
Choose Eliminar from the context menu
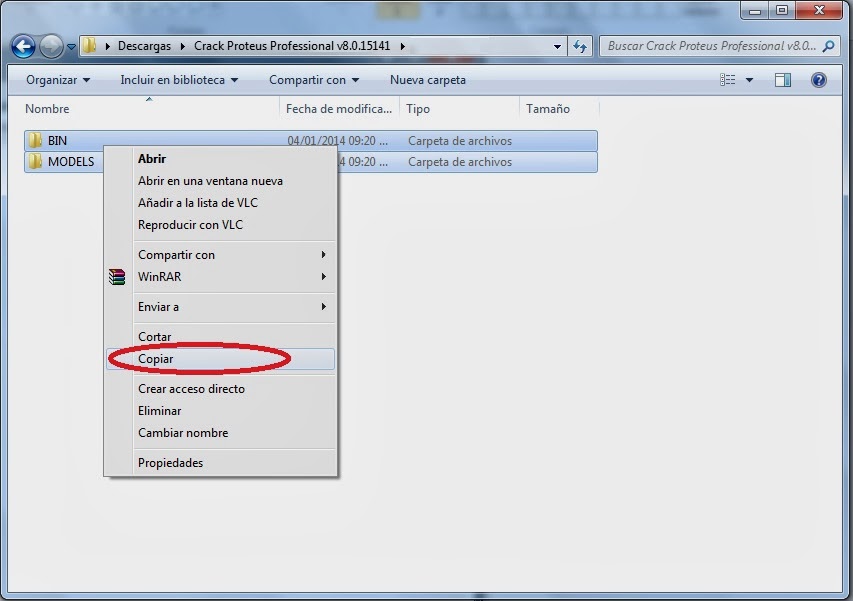(220, 411)
